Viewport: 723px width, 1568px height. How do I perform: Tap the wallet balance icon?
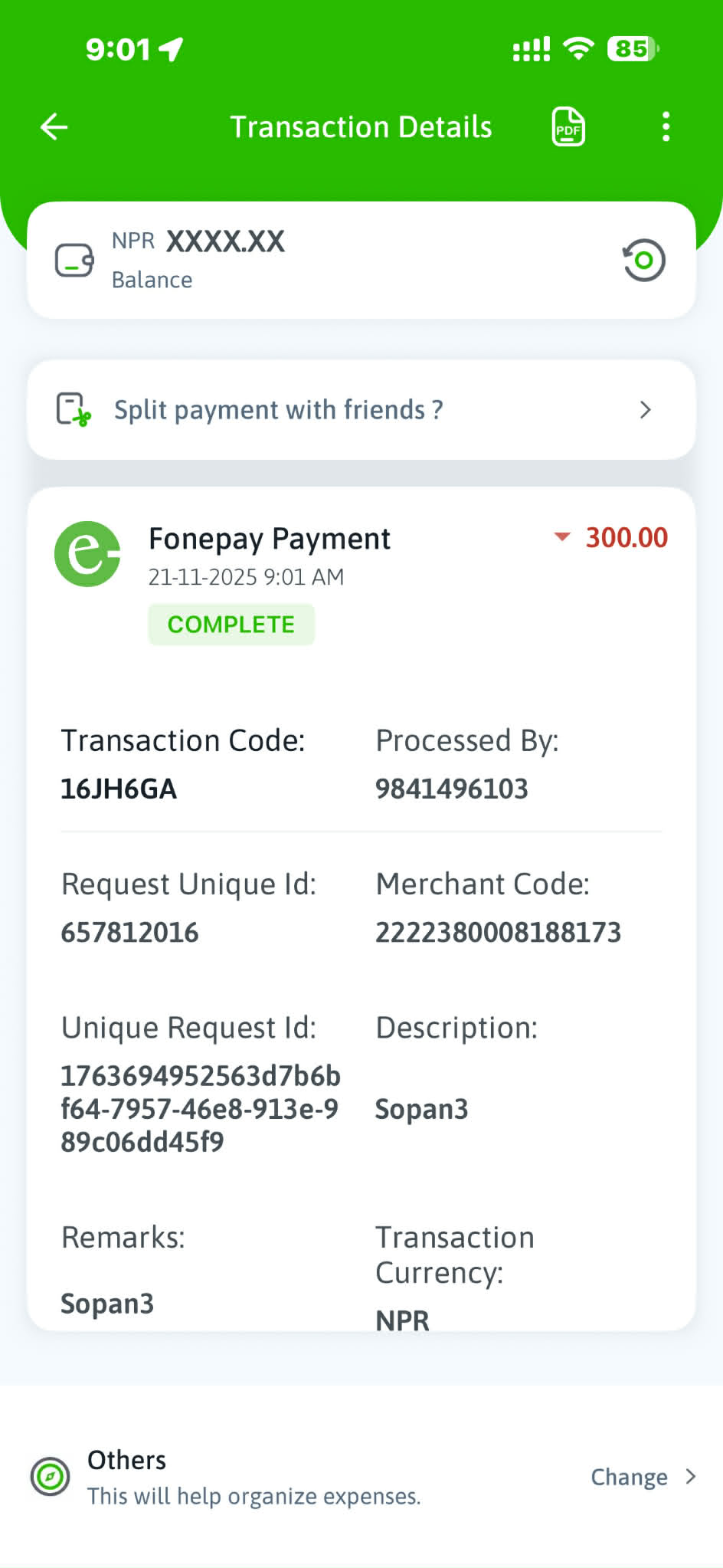click(74, 261)
